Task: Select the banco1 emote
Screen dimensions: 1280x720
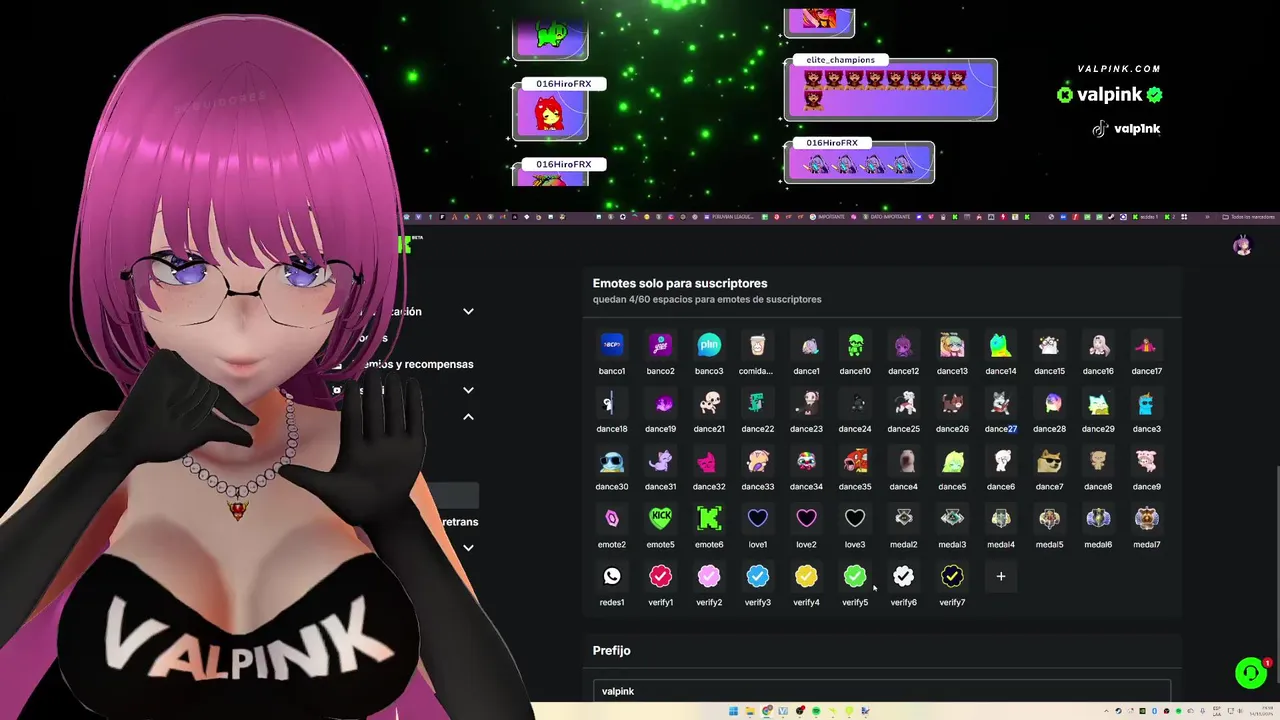Action: tap(612, 346)
